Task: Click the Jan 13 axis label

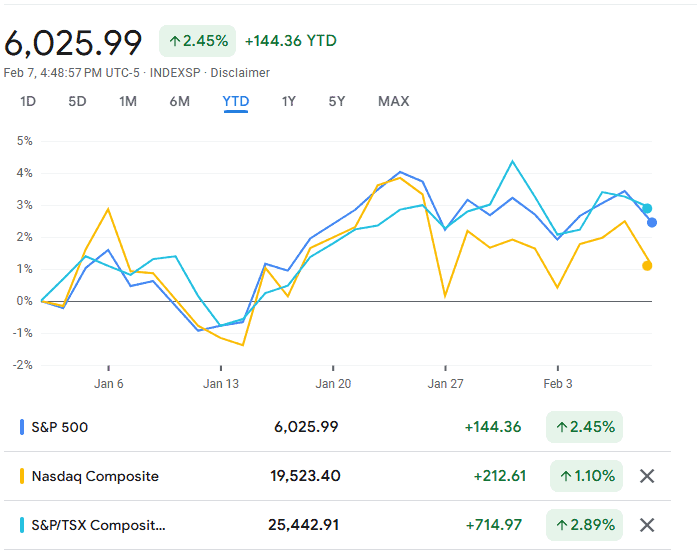Action: (x=221, y=384)
